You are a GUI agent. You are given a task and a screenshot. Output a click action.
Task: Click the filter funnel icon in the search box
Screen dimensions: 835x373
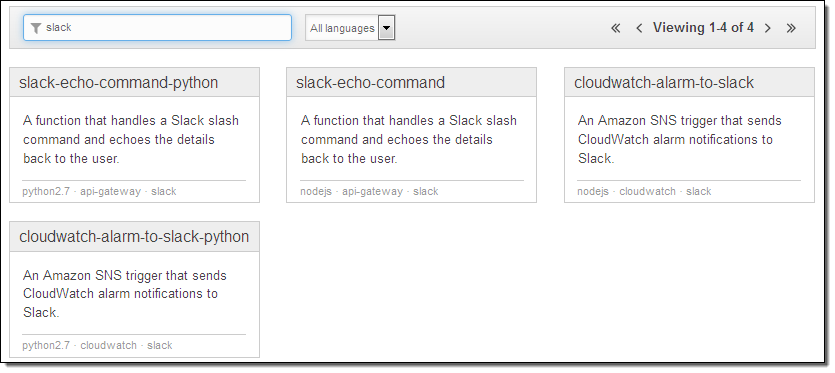click(36, 28)
